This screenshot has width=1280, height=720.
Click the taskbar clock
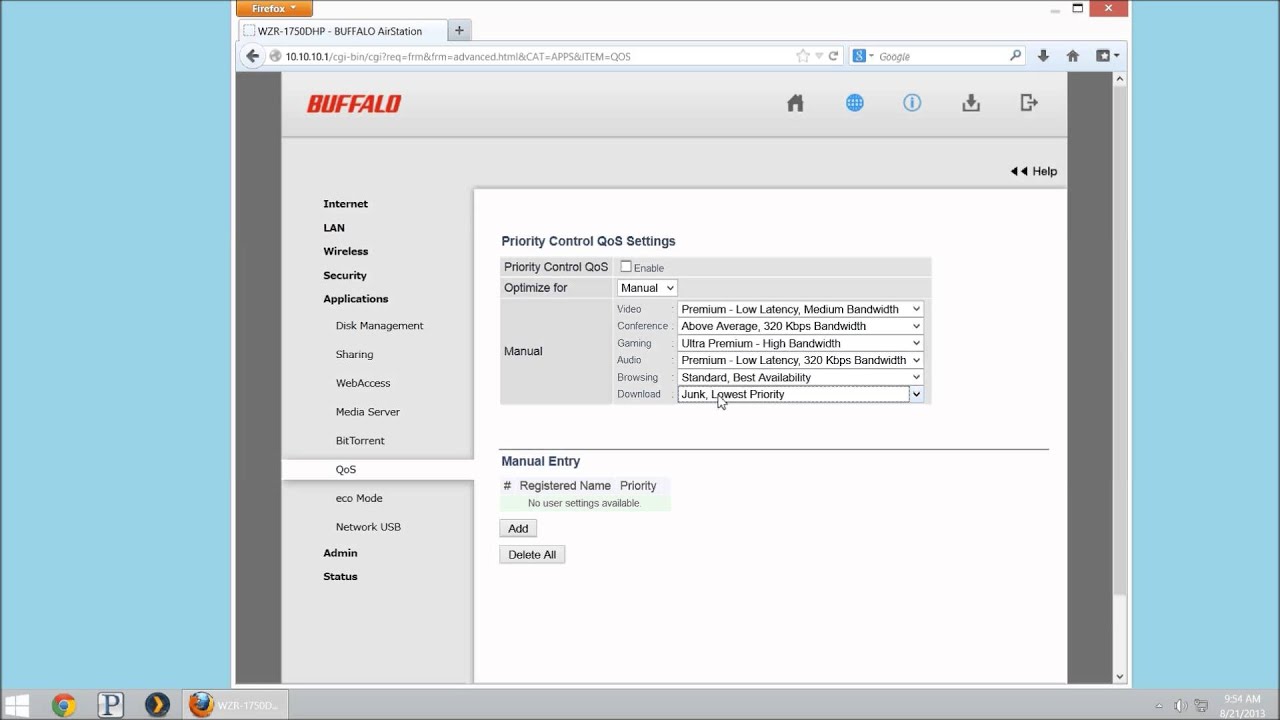(1240, 705)
